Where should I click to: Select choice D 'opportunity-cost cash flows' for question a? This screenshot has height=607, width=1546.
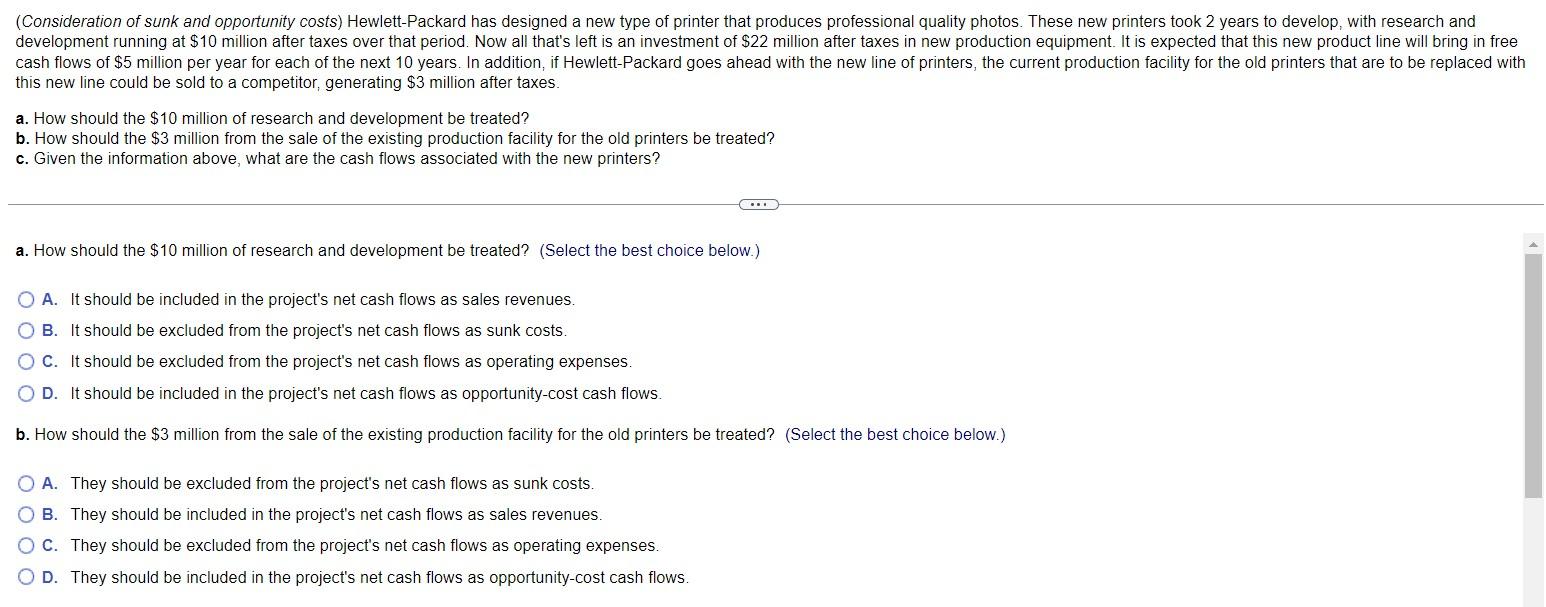click(26, 393)
